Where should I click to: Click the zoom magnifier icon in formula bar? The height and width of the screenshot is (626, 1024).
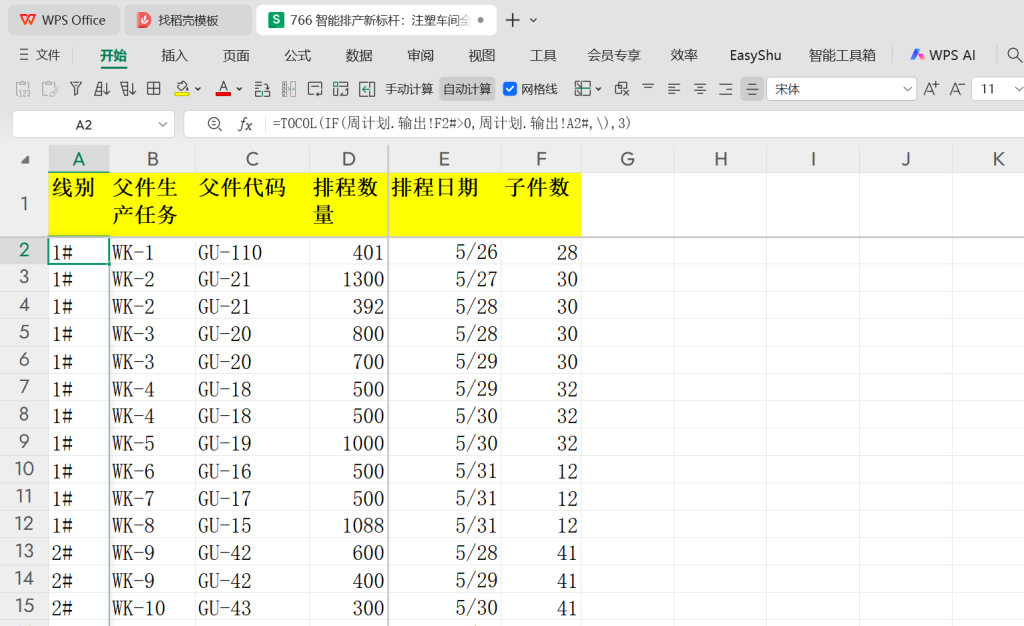(x=214, y=124)
